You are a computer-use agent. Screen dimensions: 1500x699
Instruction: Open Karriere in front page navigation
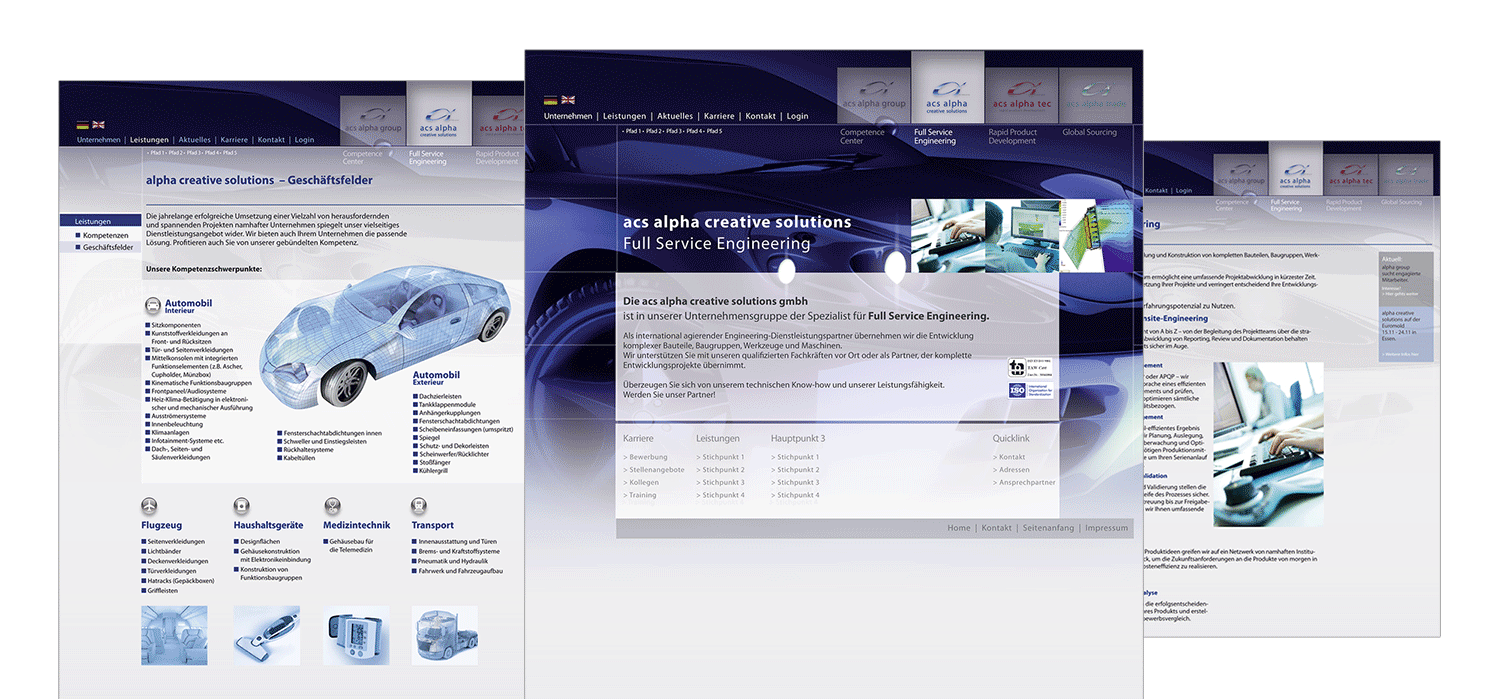719,116
